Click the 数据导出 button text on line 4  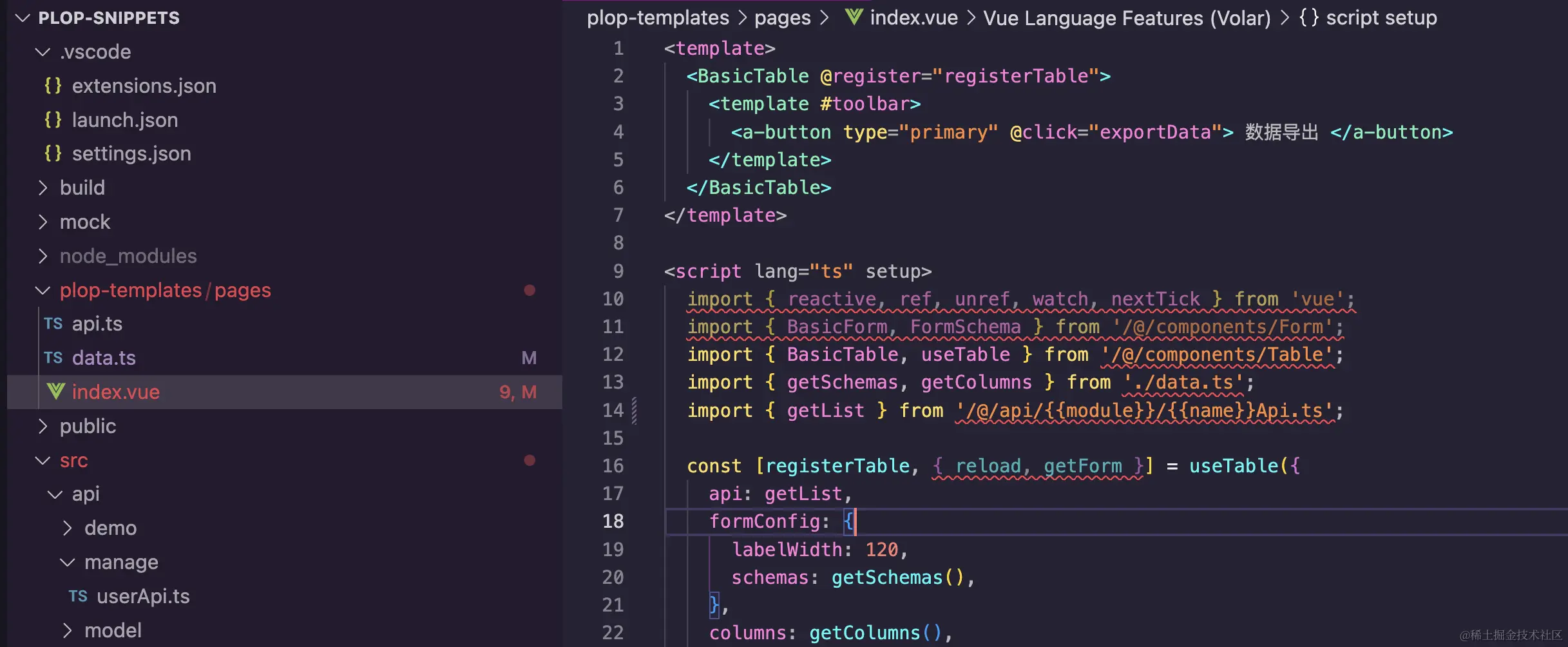tap(1282, 132)
